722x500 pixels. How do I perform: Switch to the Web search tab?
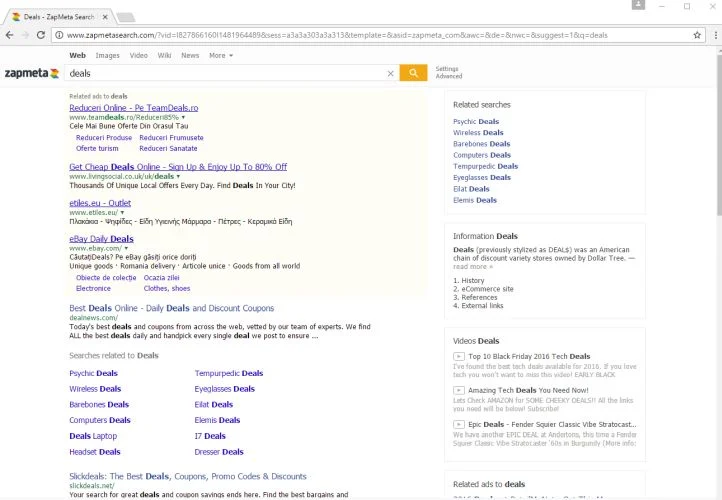77,55
